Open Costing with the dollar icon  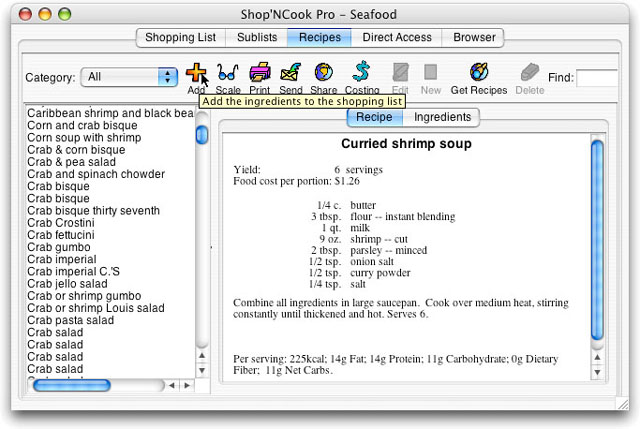click(x=362, y=72)
